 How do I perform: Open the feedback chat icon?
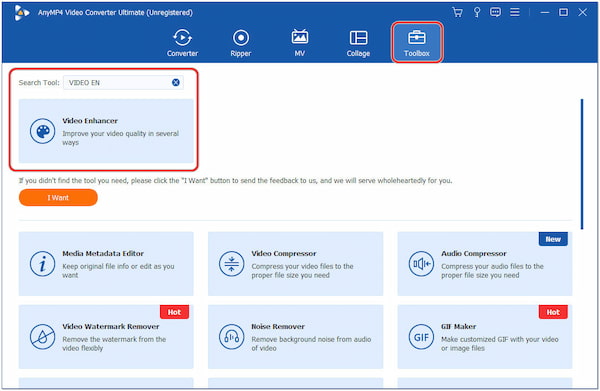point(495,12)
